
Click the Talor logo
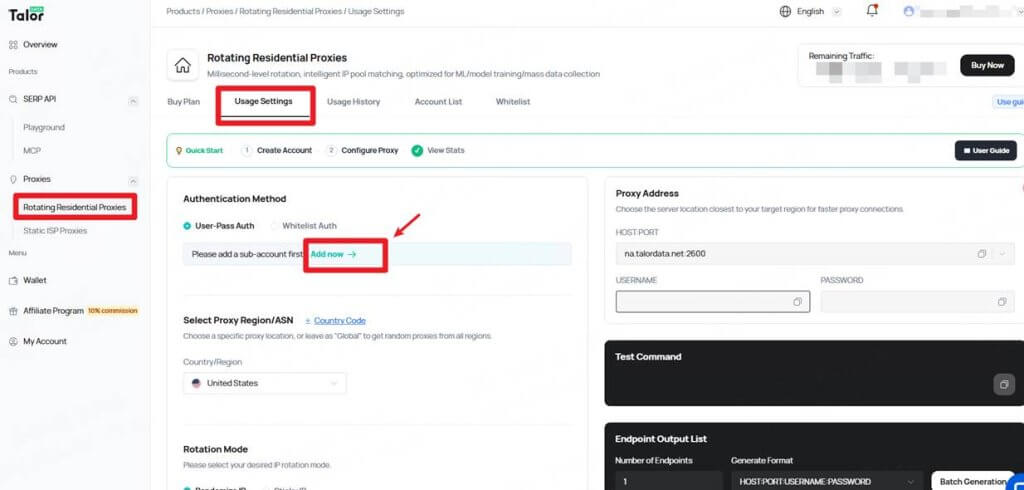(26, 13)
